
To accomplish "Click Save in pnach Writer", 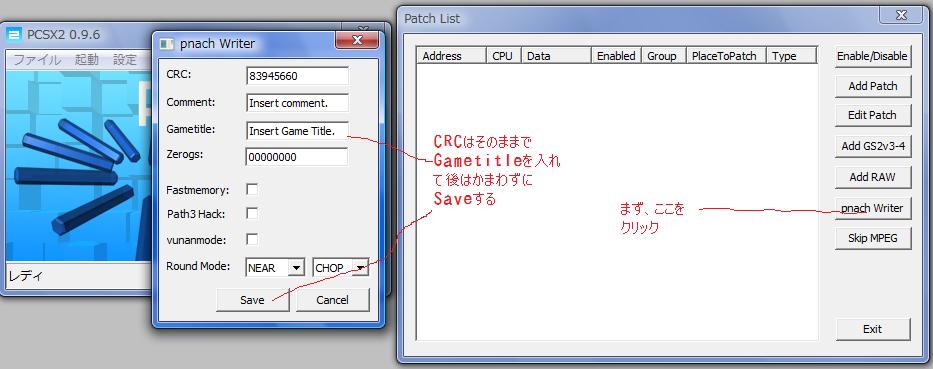I will pos(252,300).
